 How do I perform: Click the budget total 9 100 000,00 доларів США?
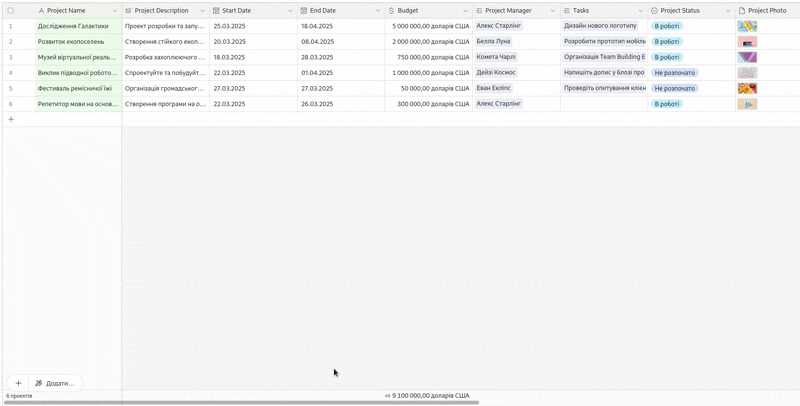point(431,395)
